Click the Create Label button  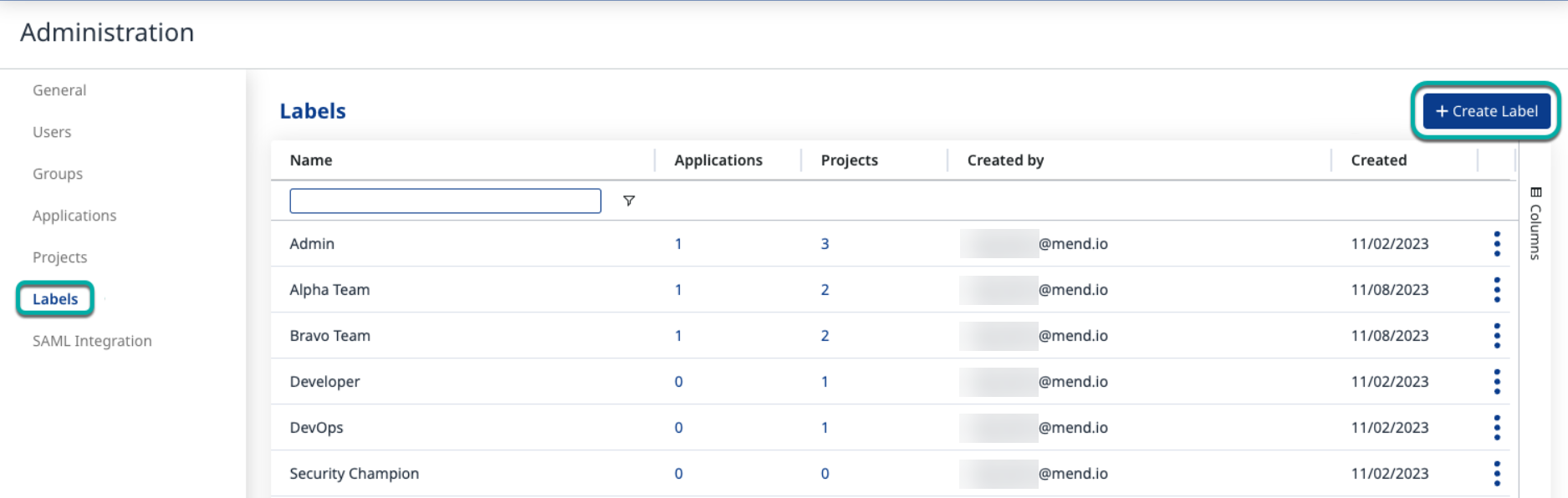(x=1486, y=111)
